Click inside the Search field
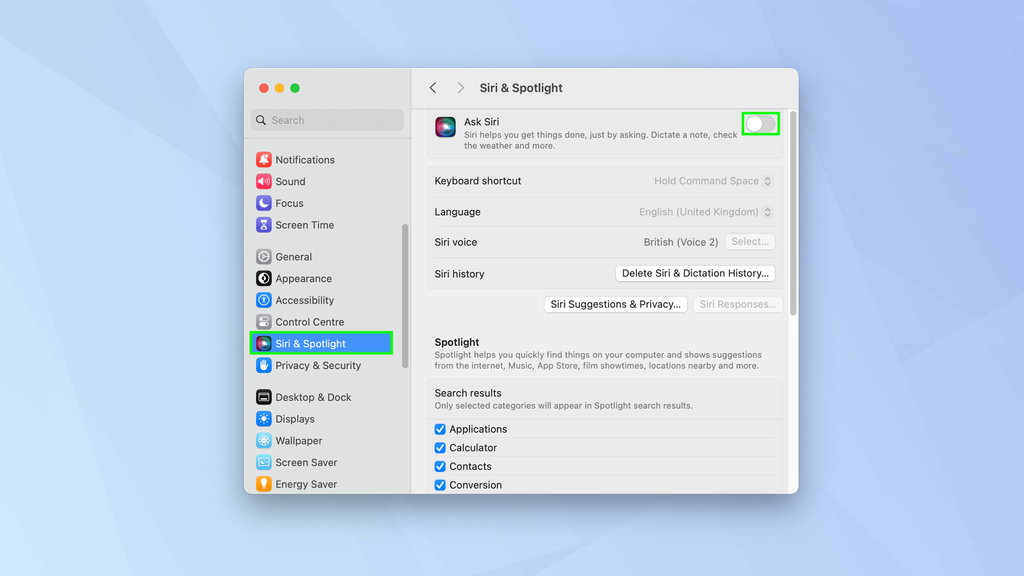The image size is (1024, 576). [327, 120]
